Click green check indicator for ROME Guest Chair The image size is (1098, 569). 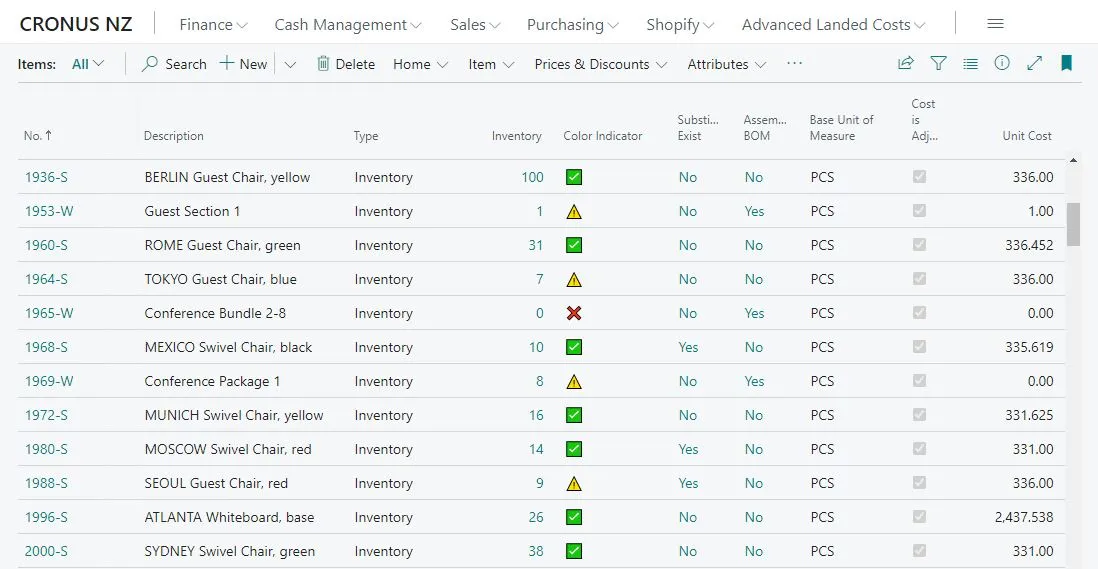click(574, 245)
